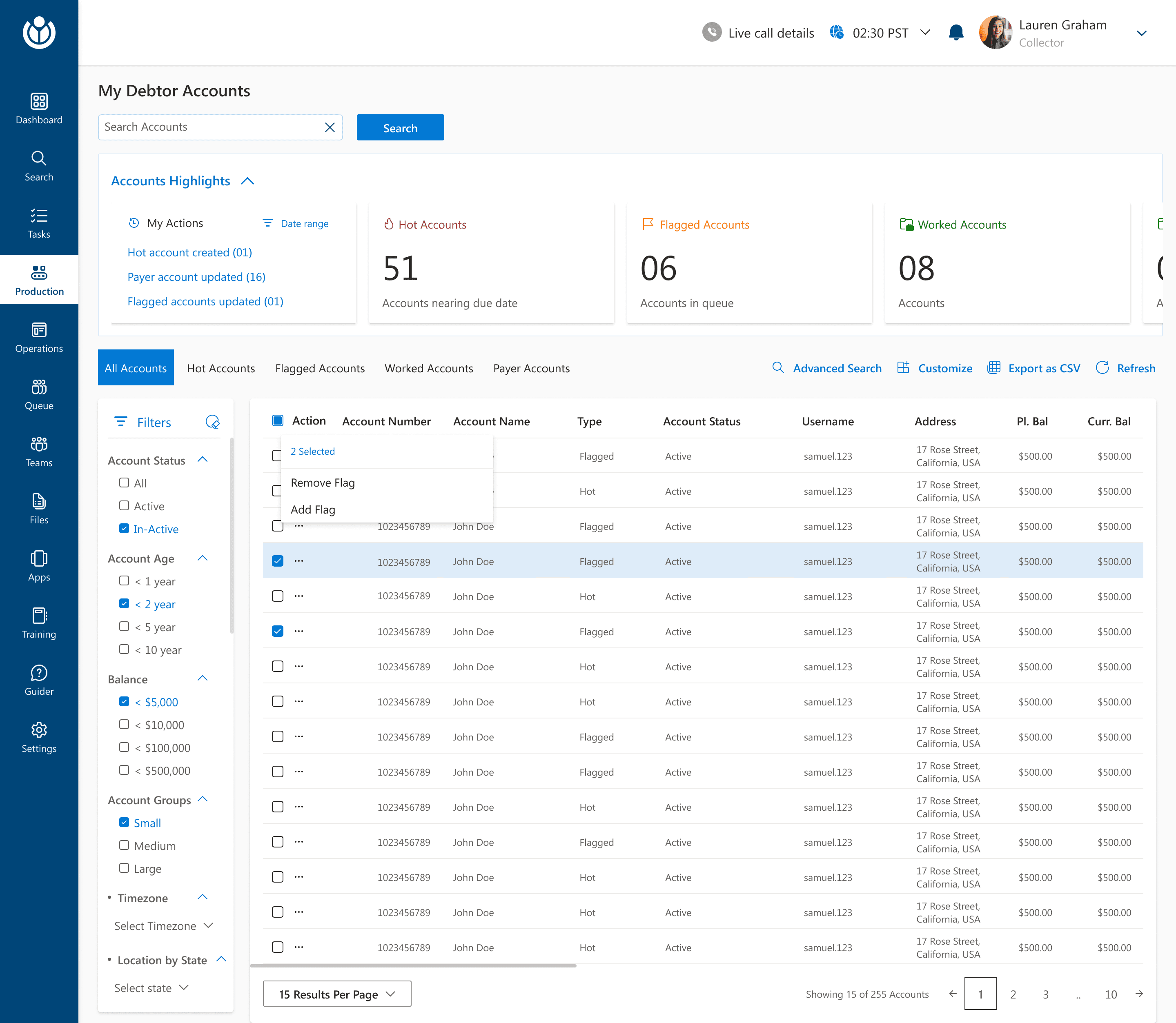Click the clear filters icon
Viewport: 1176px width, 1023px height.
coord(212,422)
